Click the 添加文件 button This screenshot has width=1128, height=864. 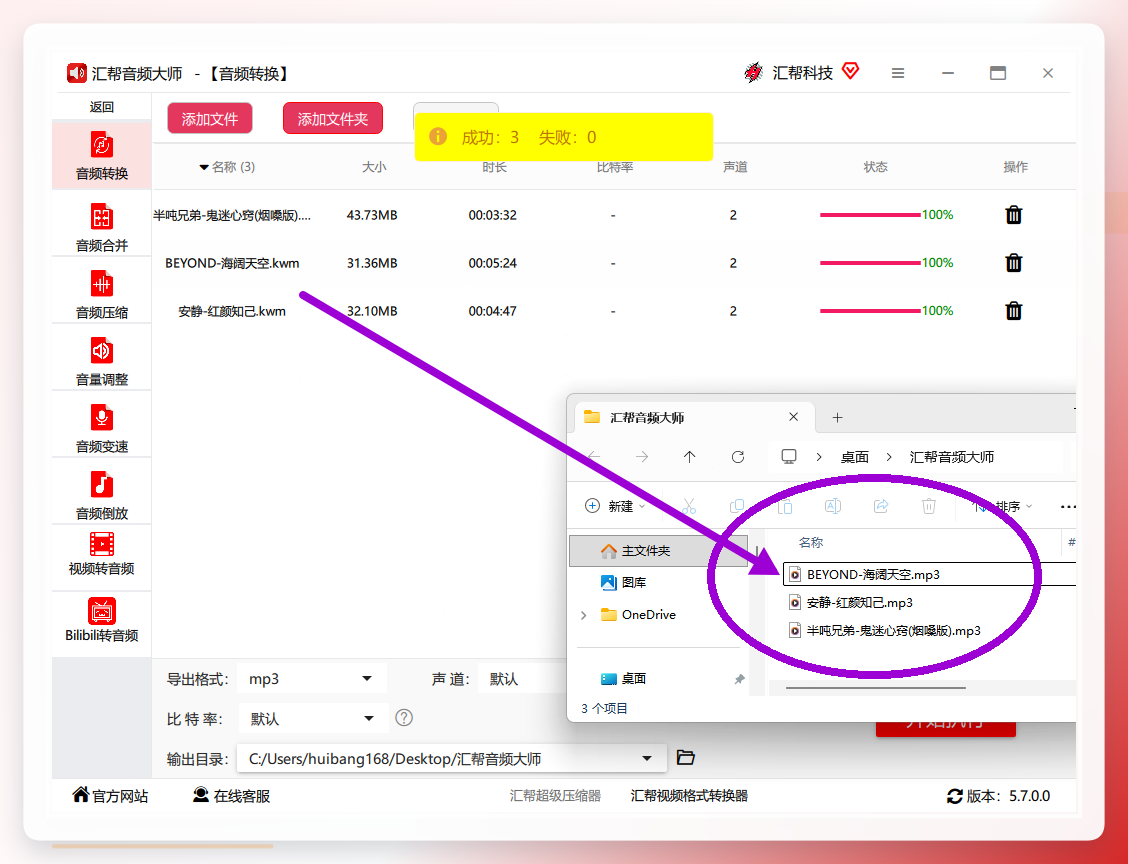pyautogui.click(x=209, y=119)
